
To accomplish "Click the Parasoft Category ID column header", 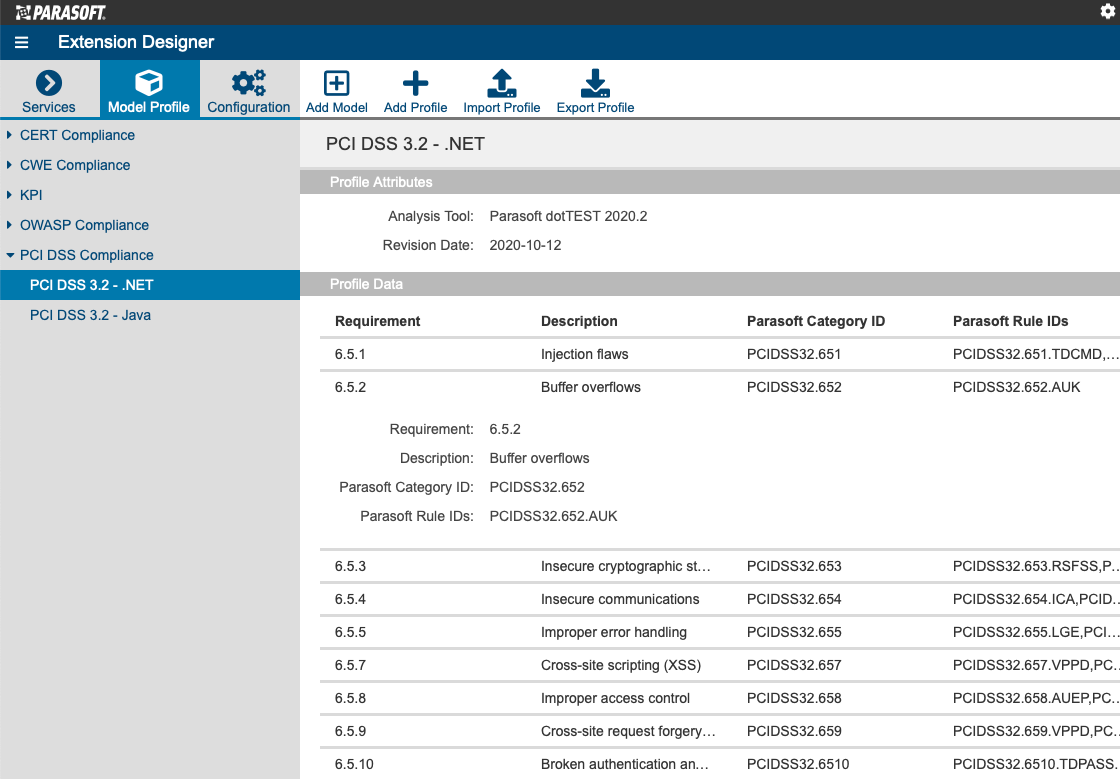I will pyautogui.click(x=816, y=321).
